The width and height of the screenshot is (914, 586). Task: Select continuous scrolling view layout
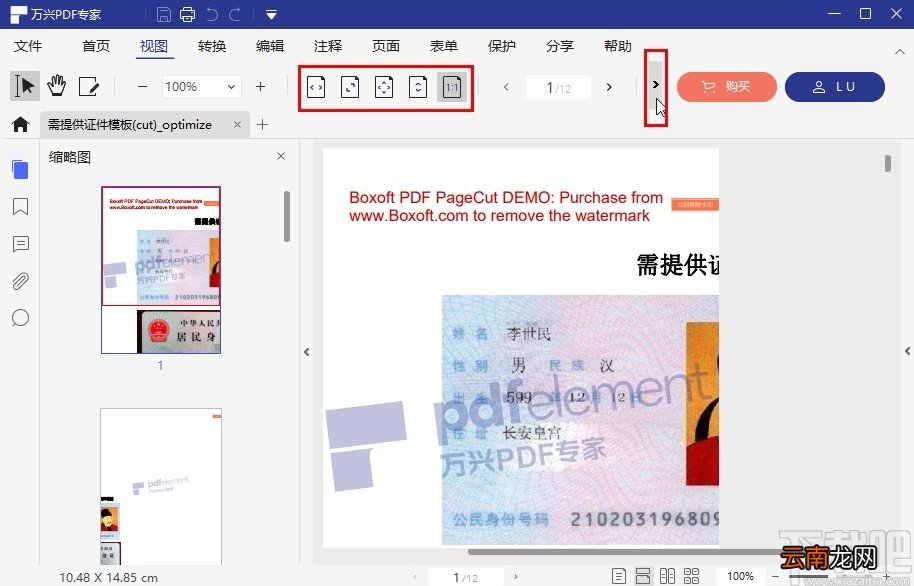coord(643,576)
